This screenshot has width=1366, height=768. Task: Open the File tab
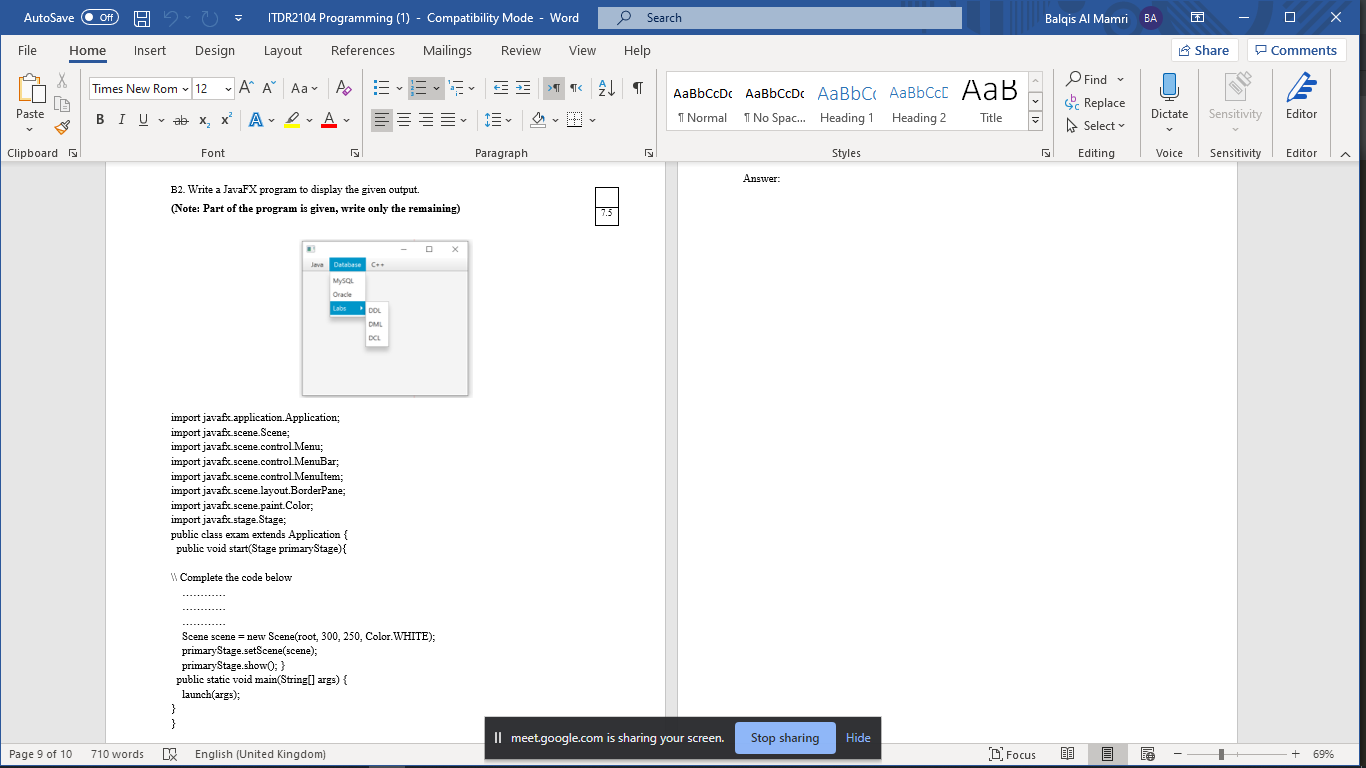pyautogui.click(x=27, y=50)
